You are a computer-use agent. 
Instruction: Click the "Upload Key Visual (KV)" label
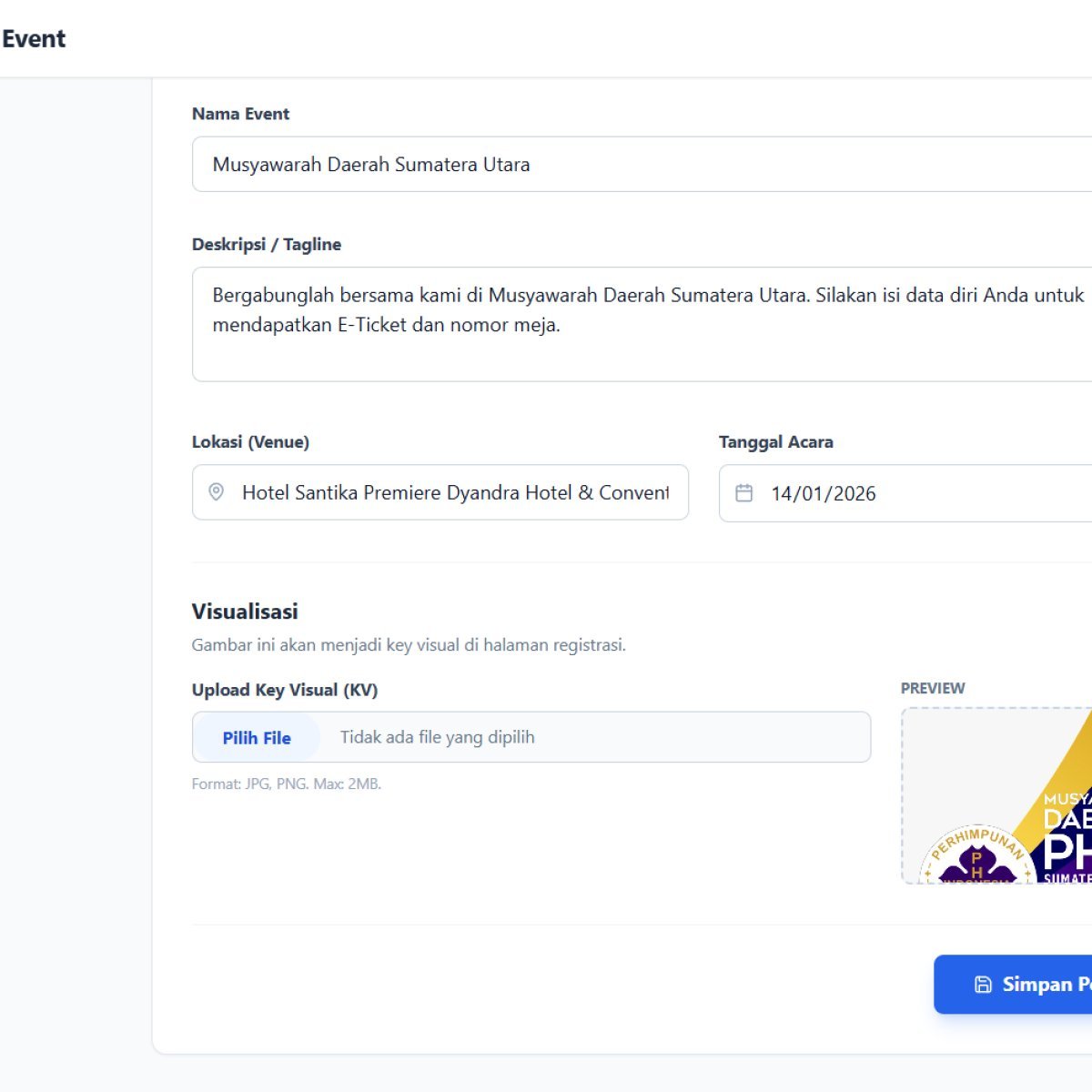coord(284,690)
